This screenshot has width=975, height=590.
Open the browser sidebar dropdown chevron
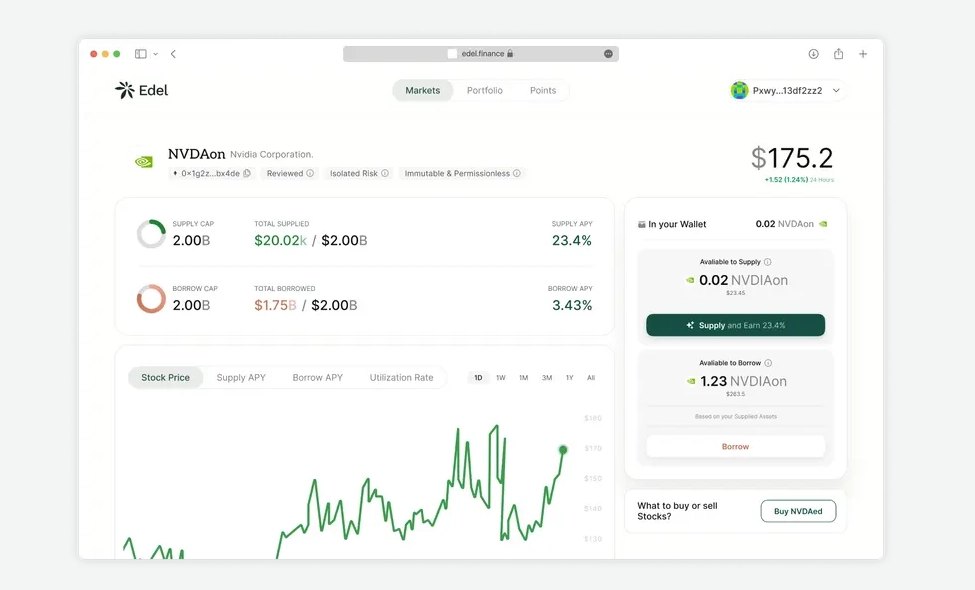coord(152,53)
